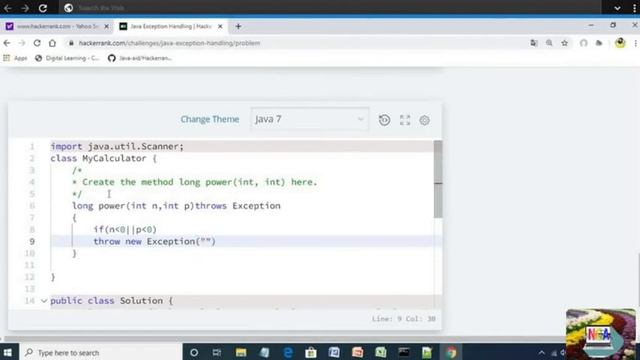This screenshot has height=360, width=640.
Task: Open a new Chrome tab
Action: click(238, 26)
